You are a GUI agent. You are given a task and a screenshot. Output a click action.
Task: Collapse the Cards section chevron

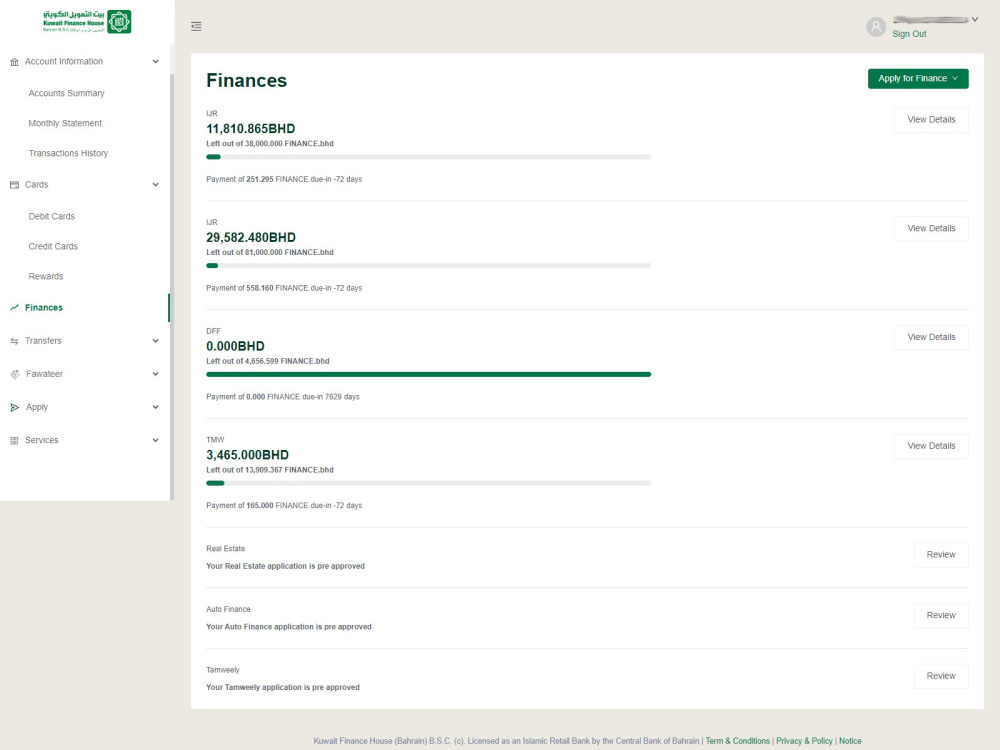click(x=156, y=185)
